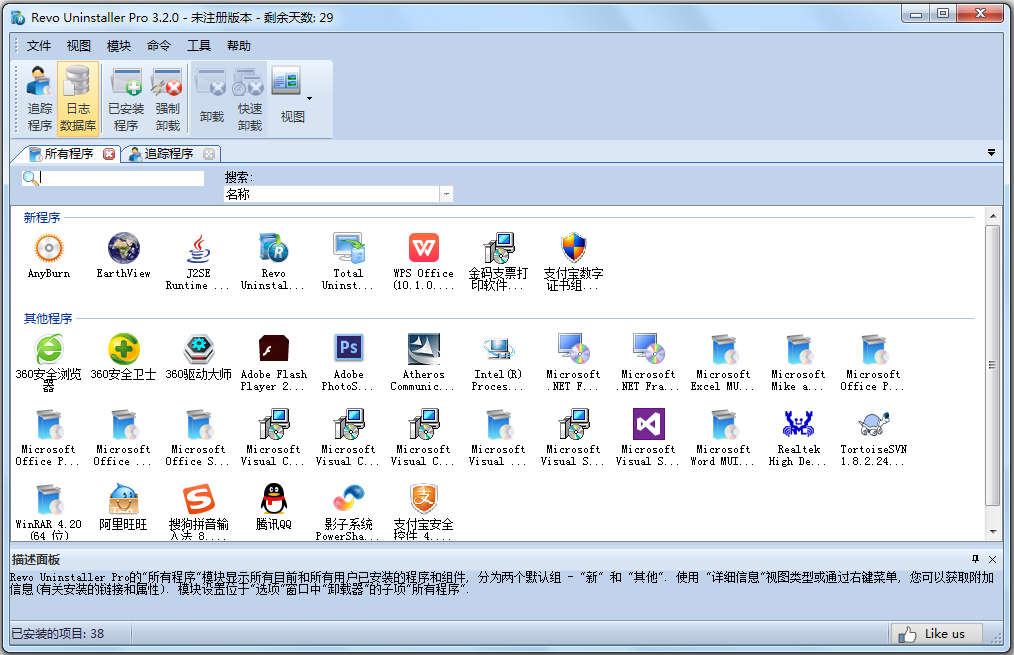The width and height of the screenshot is (1014, 655).
Task: Open the 命令 menu
Action: (158, 46)
